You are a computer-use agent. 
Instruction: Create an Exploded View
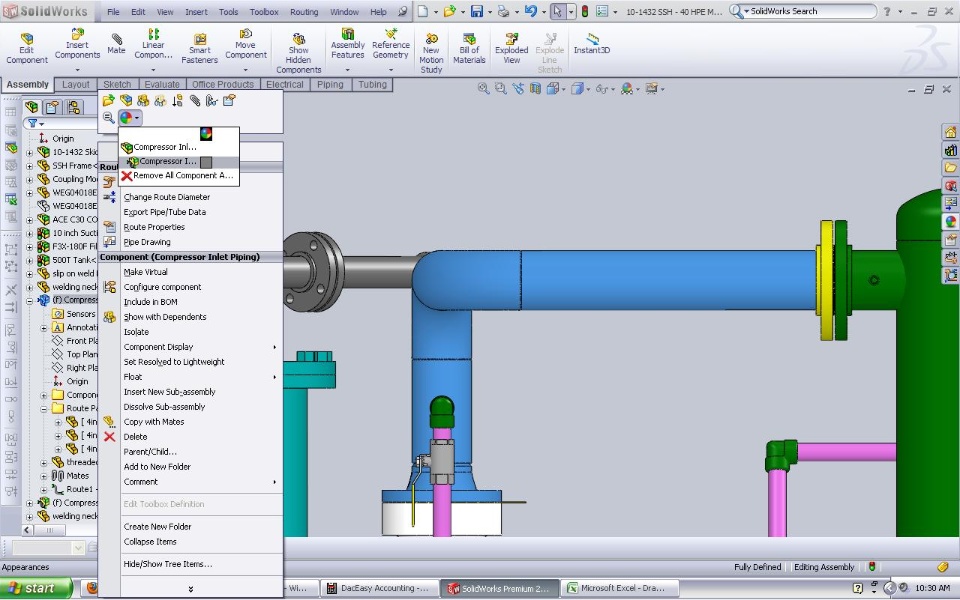tap(512, 48)
